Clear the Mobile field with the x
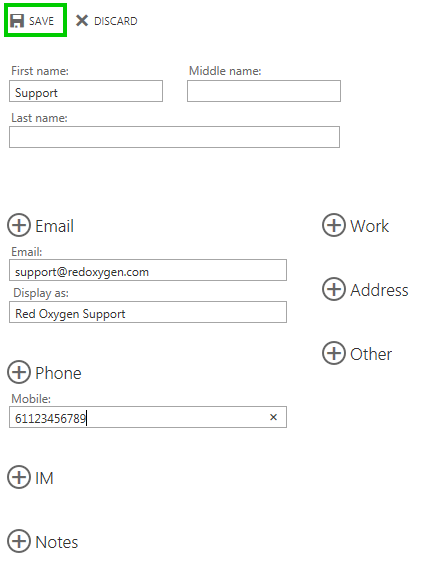Screen dimensions: 421x577 point(273,417)
